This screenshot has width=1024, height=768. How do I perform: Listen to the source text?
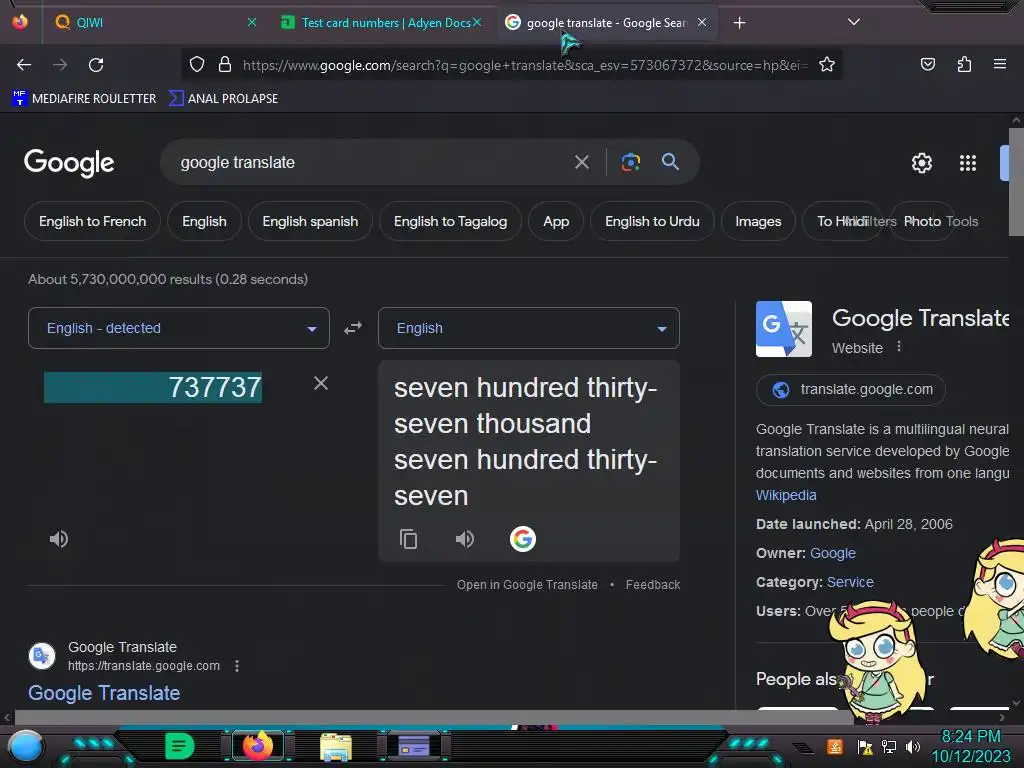[x=59, y=539]
